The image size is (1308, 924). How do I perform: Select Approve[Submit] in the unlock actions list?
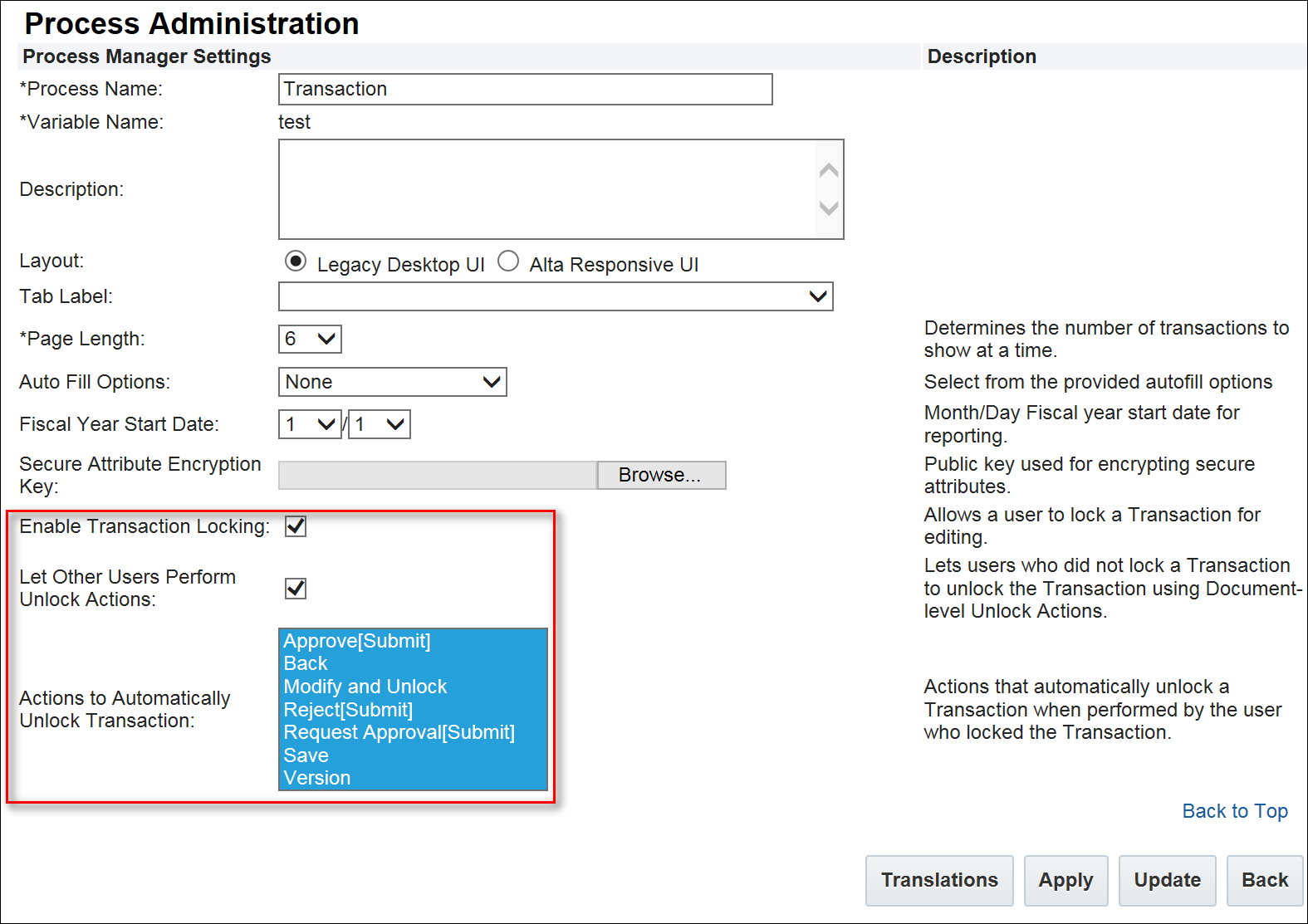(x=357, y=641)
